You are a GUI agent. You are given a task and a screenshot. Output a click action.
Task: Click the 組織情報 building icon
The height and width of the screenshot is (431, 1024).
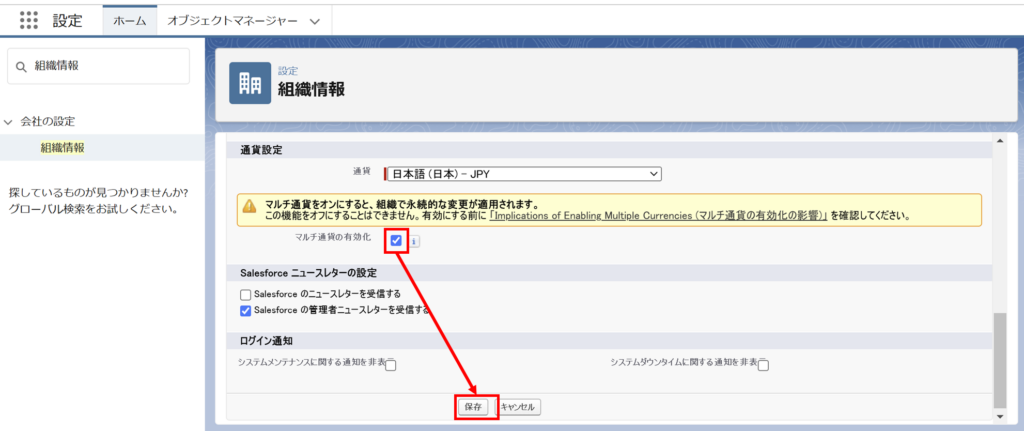pyautogui.click(x=250, y=83)
